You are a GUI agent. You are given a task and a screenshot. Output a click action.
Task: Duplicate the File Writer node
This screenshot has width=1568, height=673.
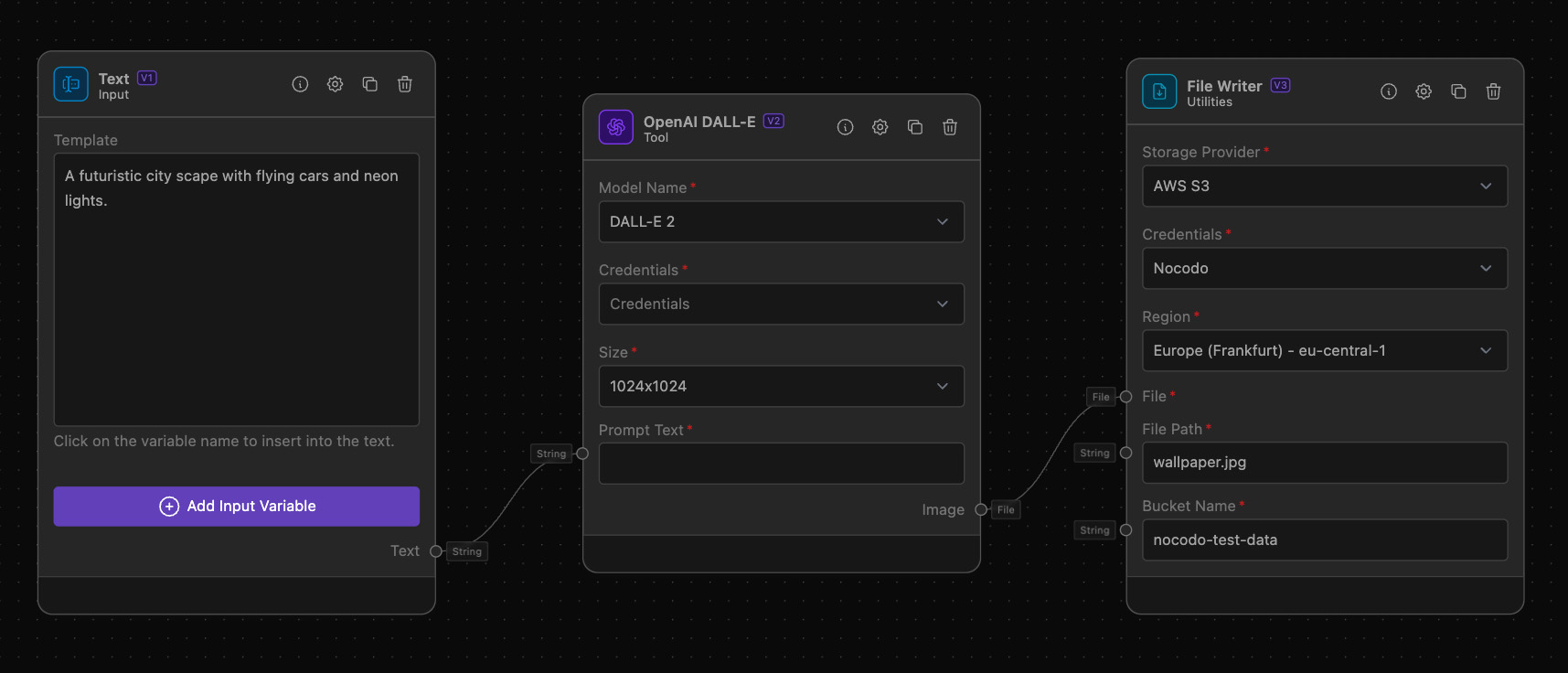1458,91
